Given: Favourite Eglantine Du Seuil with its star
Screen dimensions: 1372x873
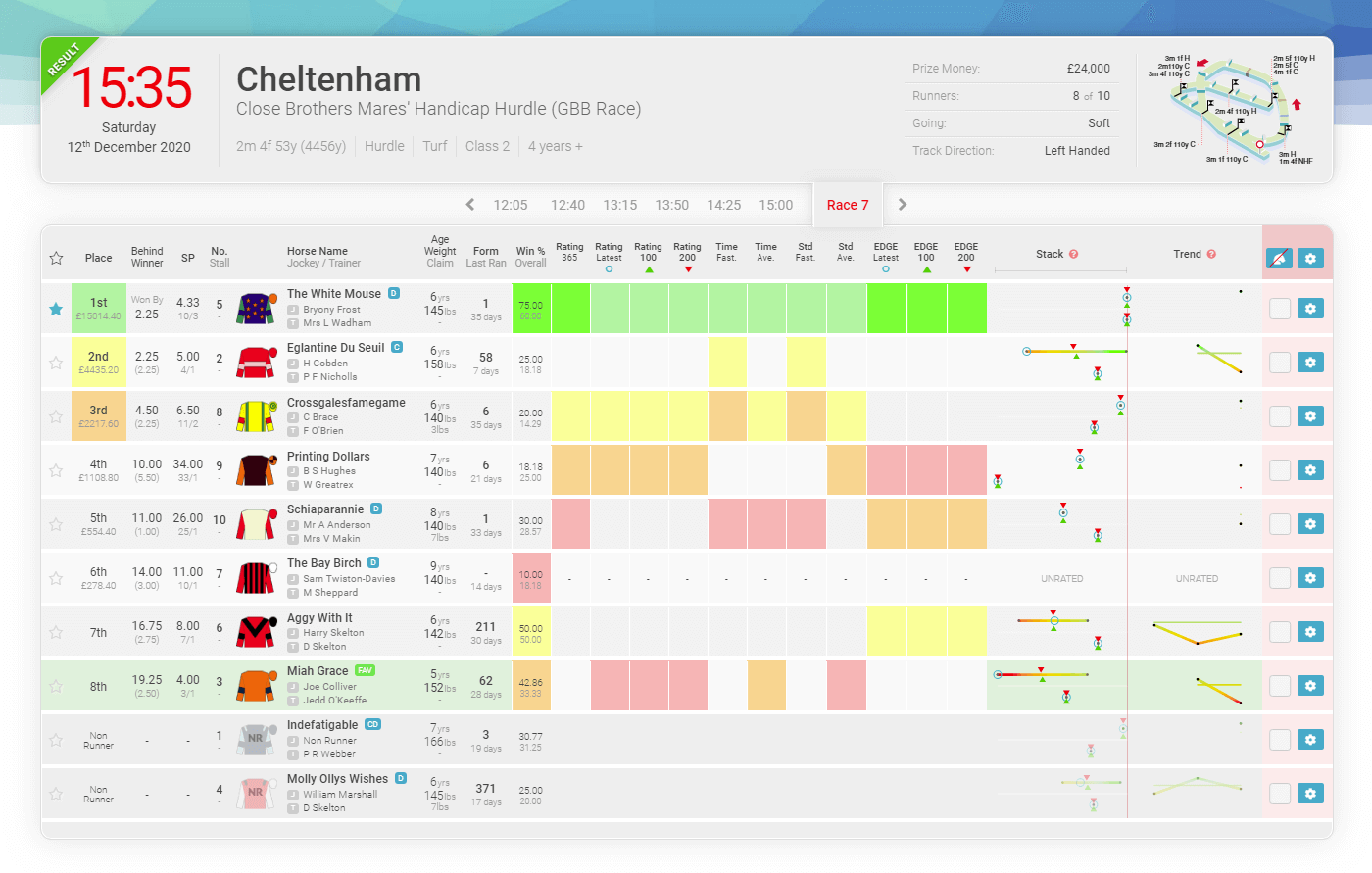Looking at the screenshot, I should (x=56, y=362).
